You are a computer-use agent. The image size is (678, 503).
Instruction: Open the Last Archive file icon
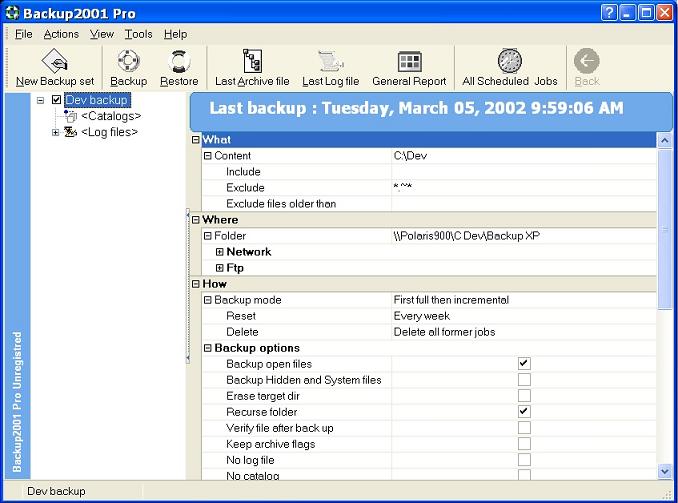[x=252, y=61]
